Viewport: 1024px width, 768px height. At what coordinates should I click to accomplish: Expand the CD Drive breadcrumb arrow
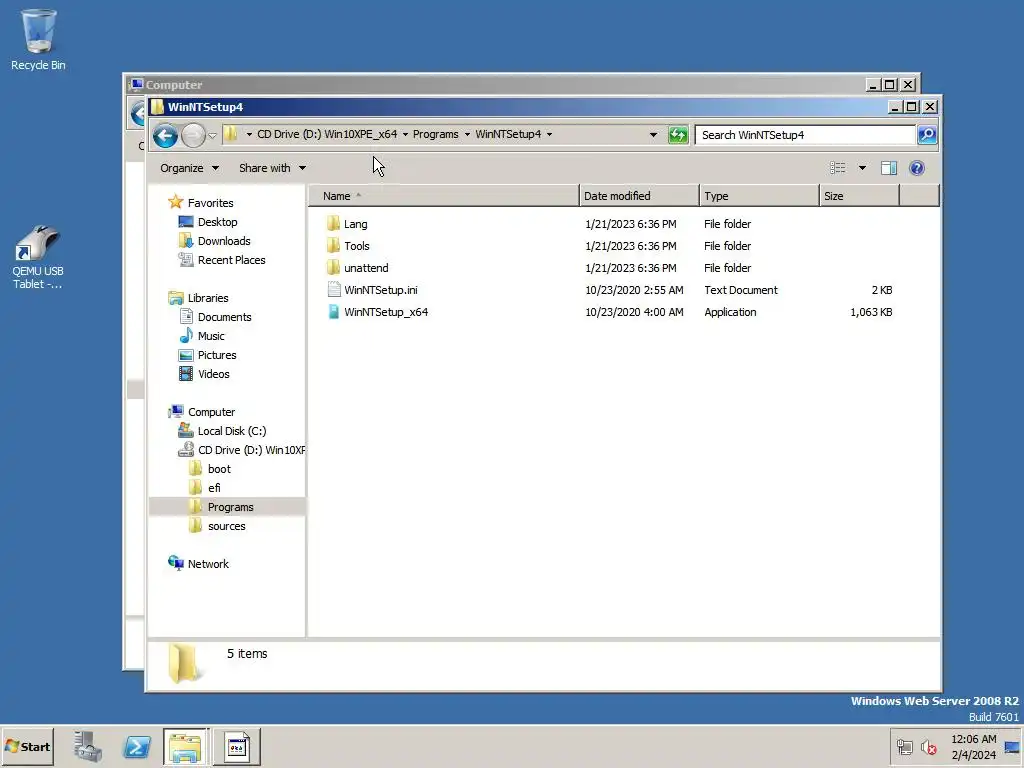coord(405,135)
